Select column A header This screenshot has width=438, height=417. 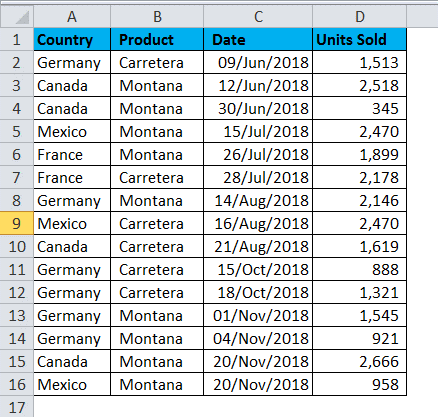(72, 17)
